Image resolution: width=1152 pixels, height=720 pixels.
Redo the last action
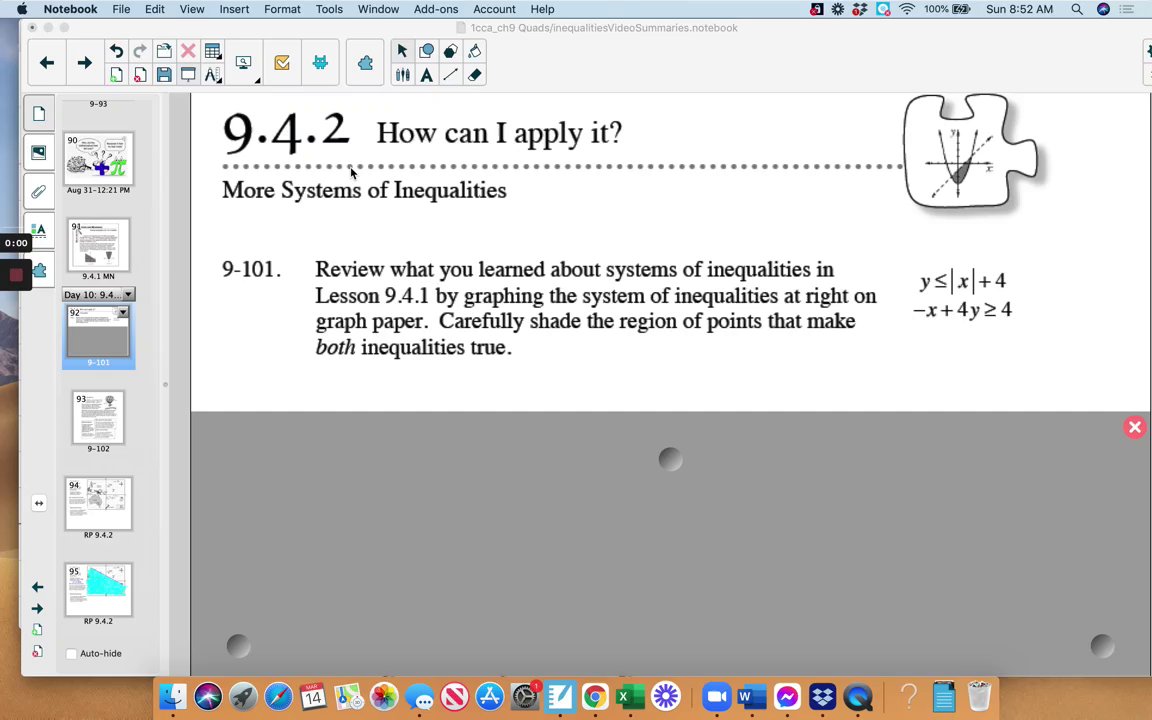coord(140,51)
